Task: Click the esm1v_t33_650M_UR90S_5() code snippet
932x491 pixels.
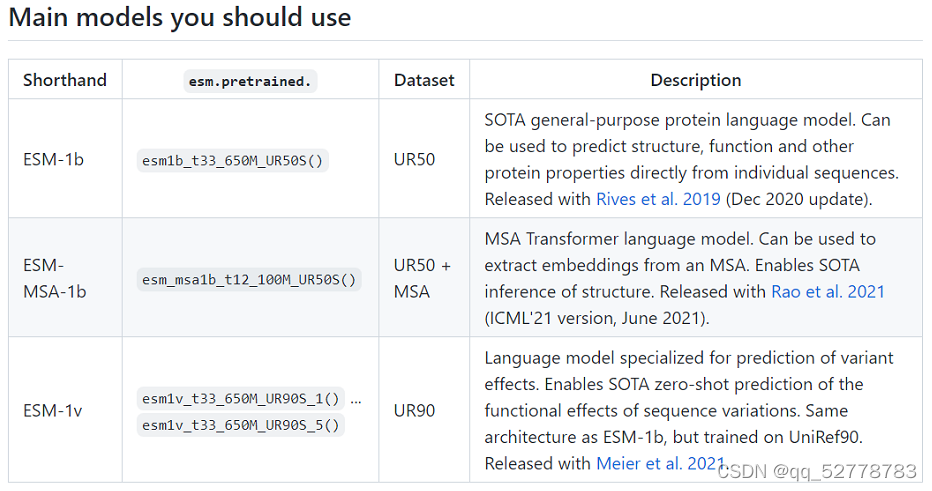Action: tap(241, 425)
